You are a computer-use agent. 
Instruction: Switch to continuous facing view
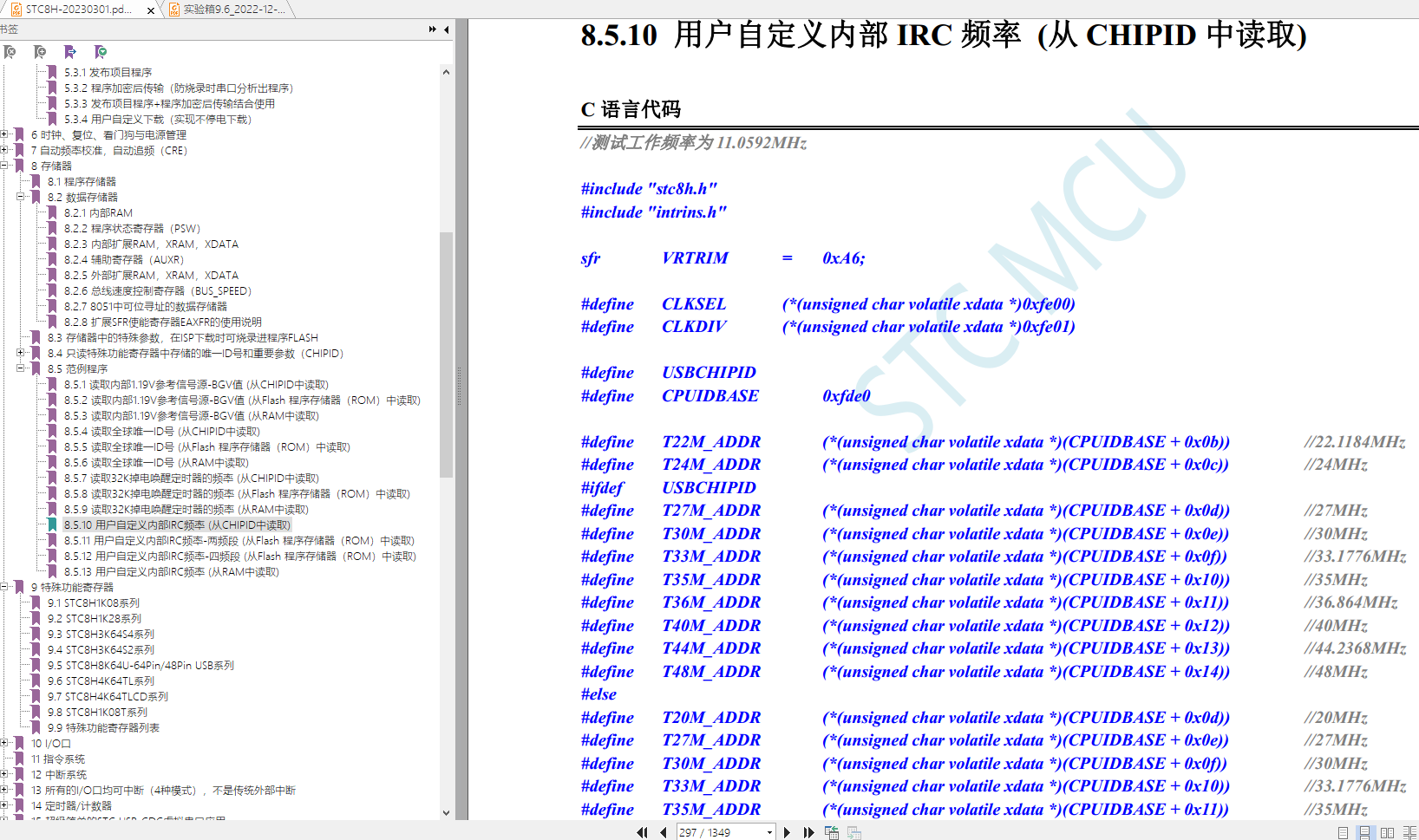(1409, 832)
